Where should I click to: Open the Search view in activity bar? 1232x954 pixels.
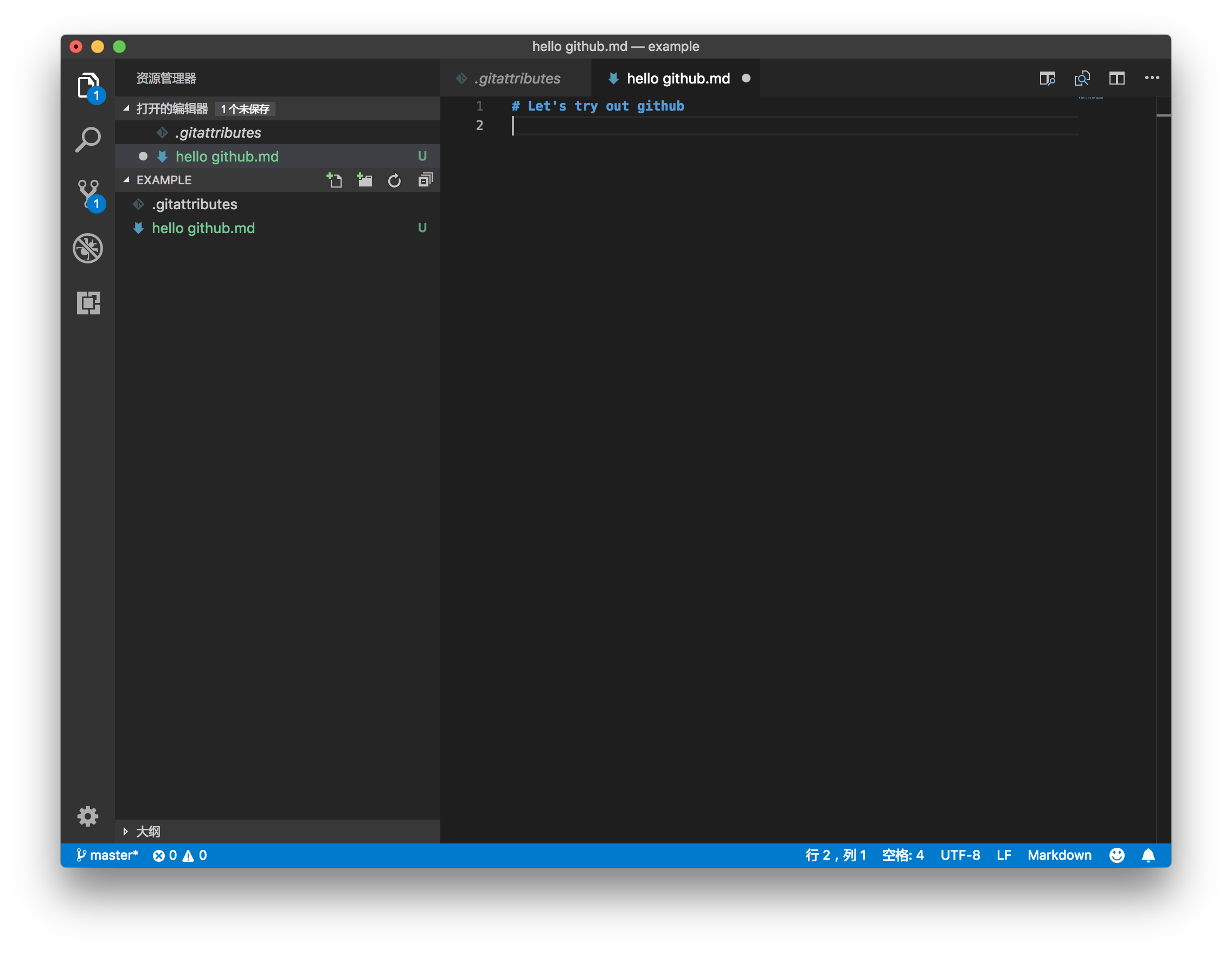(x=88, y=139)
